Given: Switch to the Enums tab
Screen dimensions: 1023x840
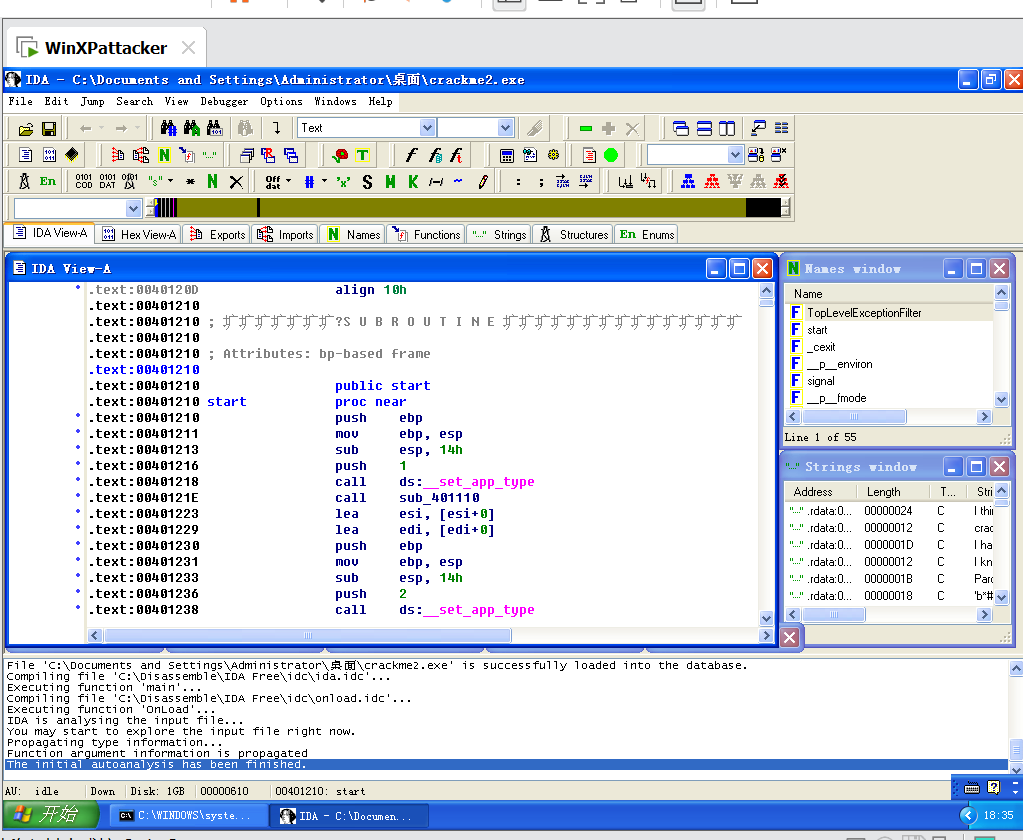Looking at the screenshot, I should [x=647, y=235].
